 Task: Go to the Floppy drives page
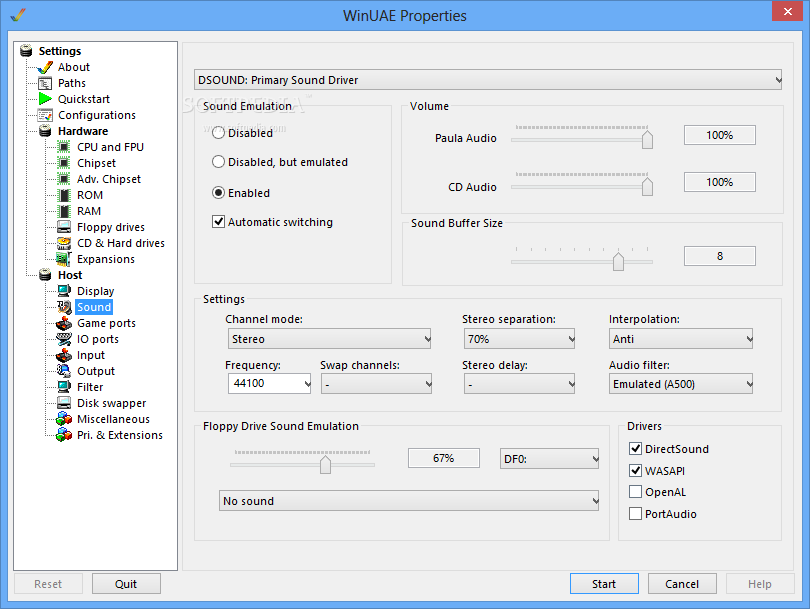[x=111, y=227]
